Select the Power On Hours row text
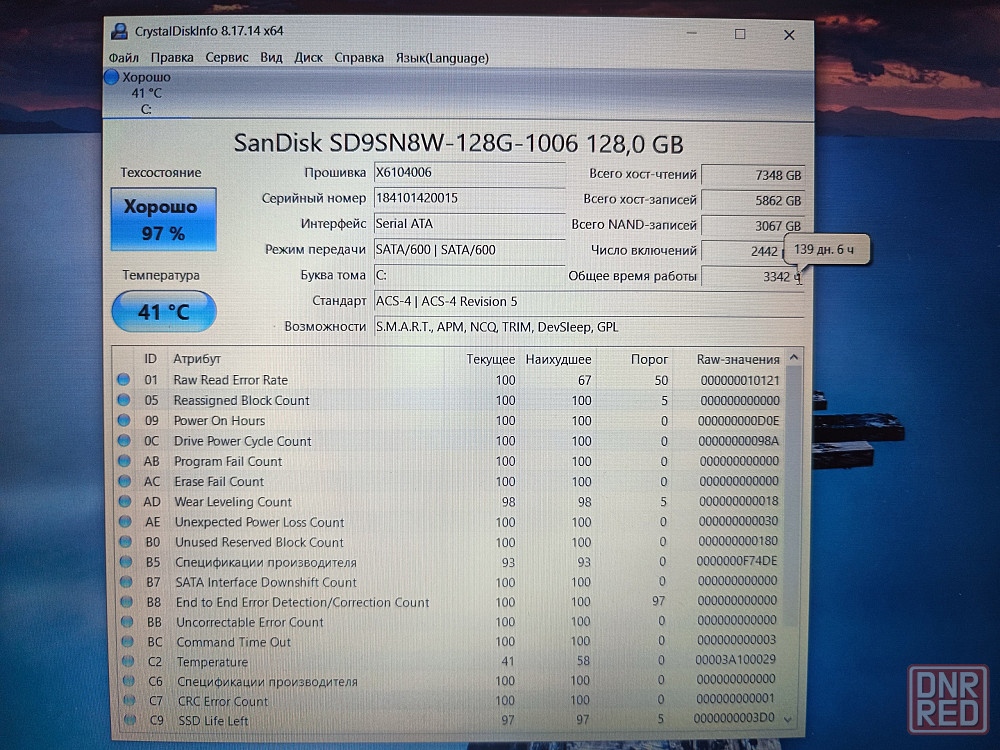The image size is (1000, 750). point(219,421)
